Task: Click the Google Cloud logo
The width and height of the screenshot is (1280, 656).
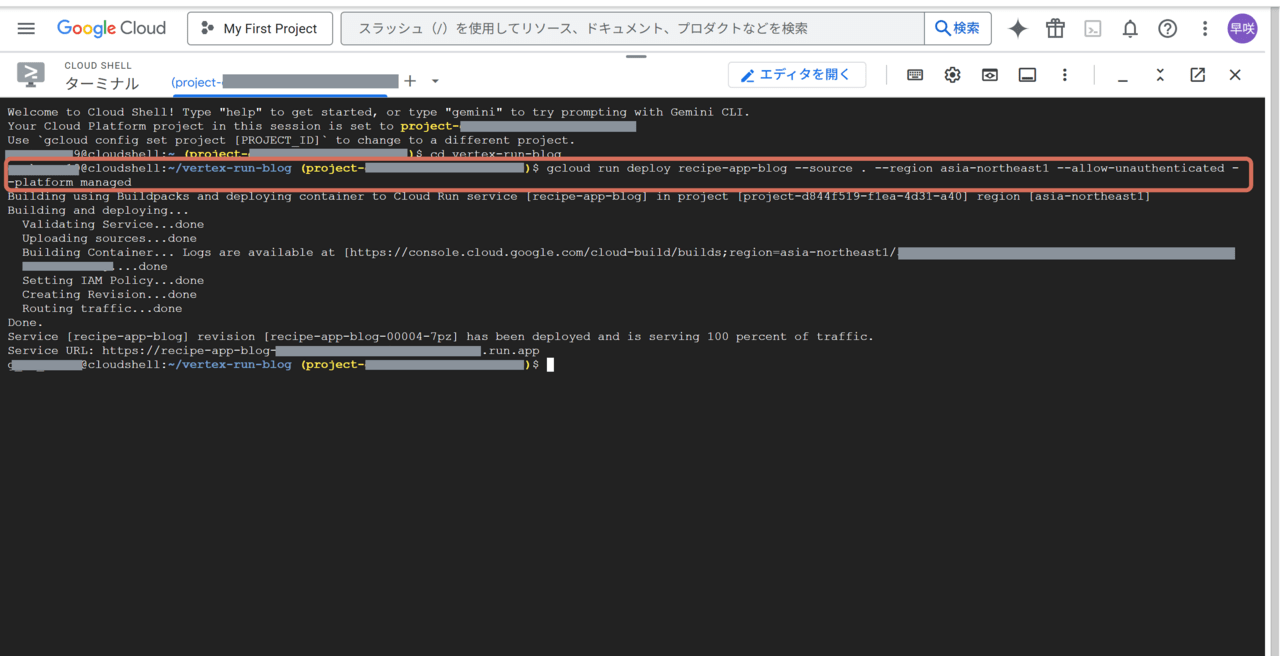Action: pos(111,29)
